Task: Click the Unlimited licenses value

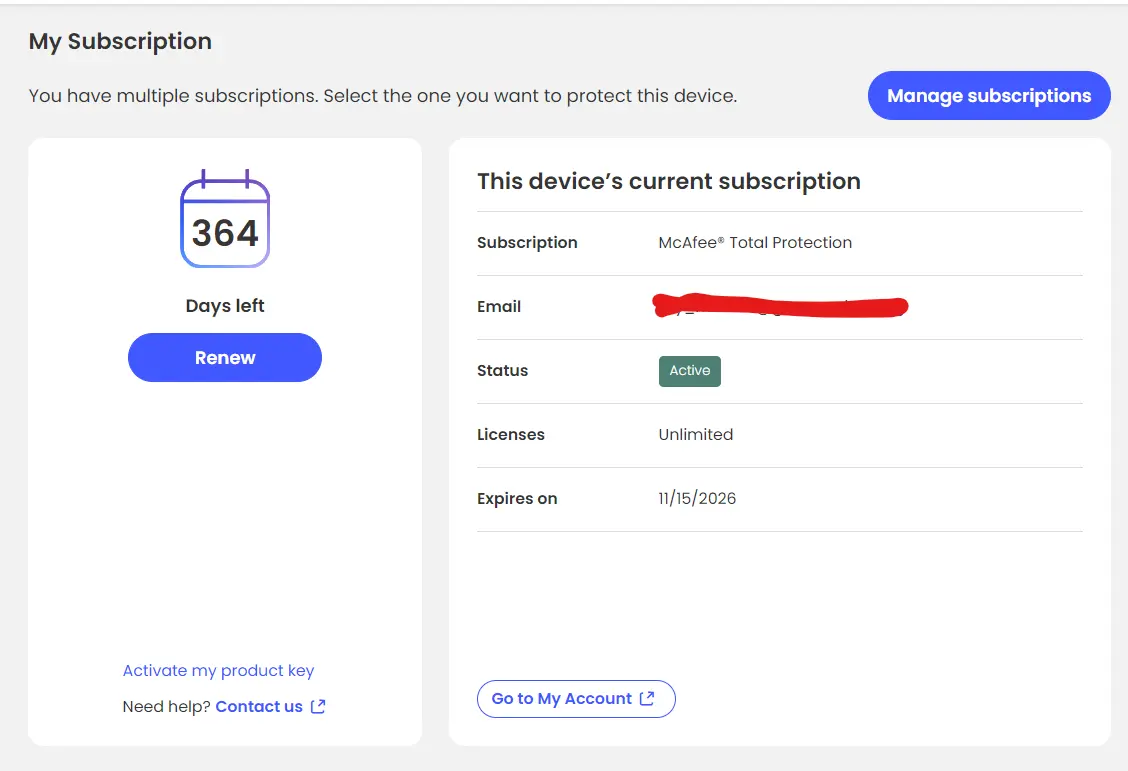Action: point(696,434)
